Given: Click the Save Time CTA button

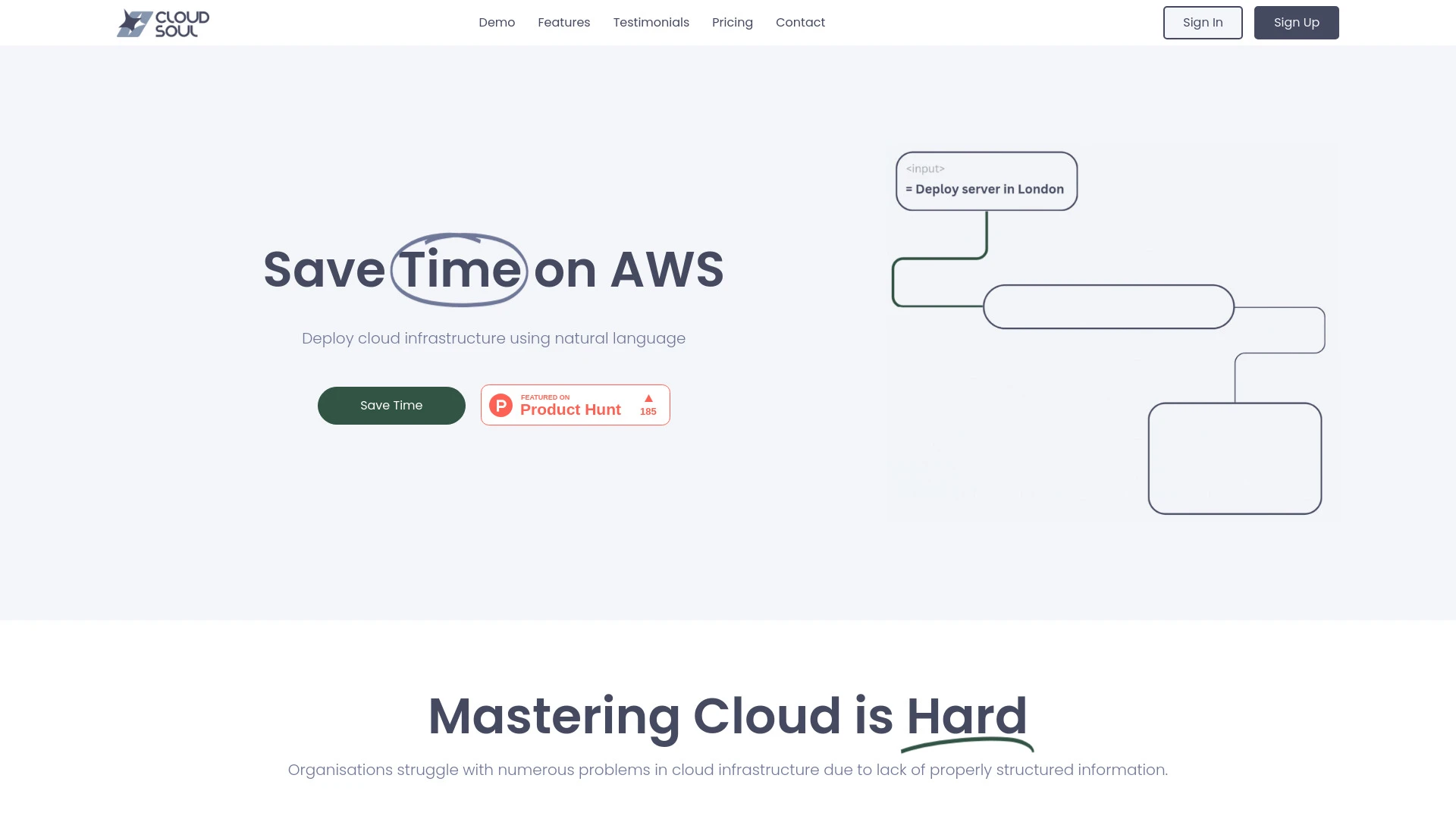Looking at the screenshot, I should click(391, 405).
